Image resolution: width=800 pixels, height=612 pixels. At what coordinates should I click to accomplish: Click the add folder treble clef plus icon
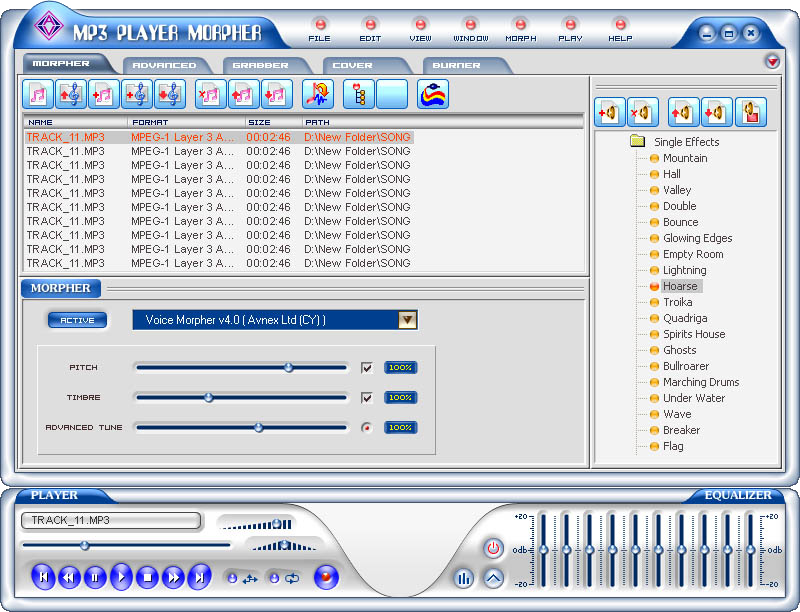coord(137,94)
